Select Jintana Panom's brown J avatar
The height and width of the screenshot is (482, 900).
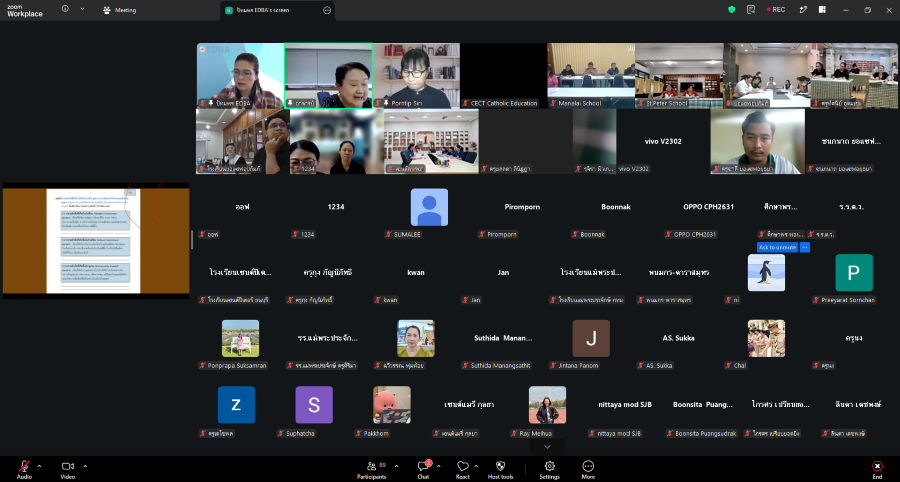(591, 339)
